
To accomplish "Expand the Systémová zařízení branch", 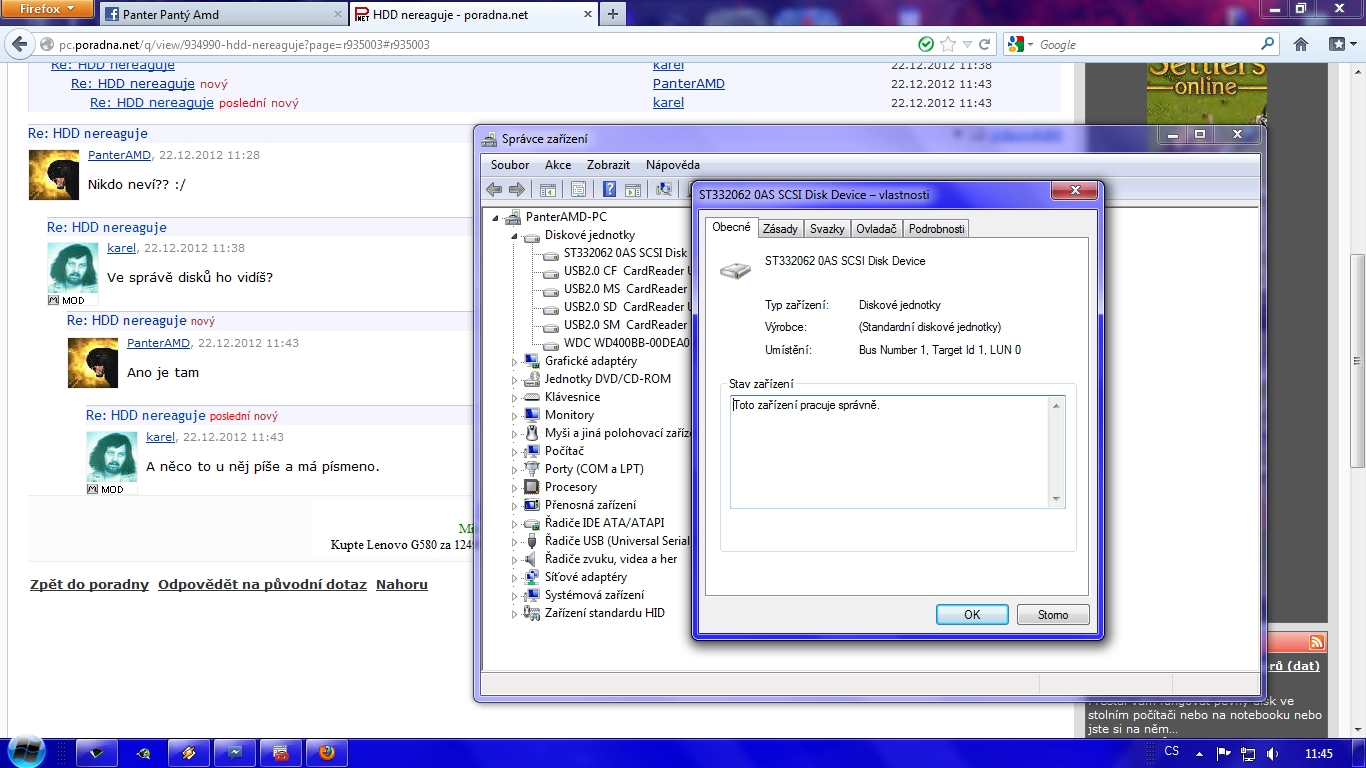I will [515, 595].
